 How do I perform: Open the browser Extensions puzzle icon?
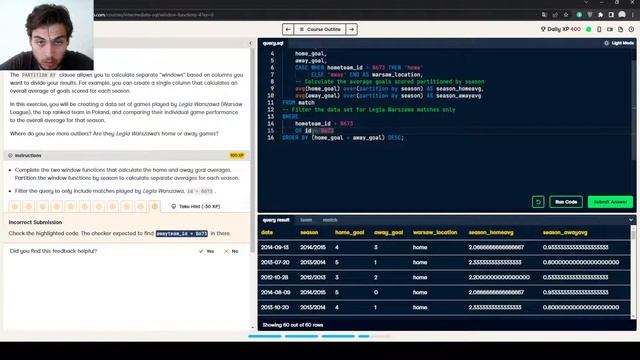[x=600, y=15]
